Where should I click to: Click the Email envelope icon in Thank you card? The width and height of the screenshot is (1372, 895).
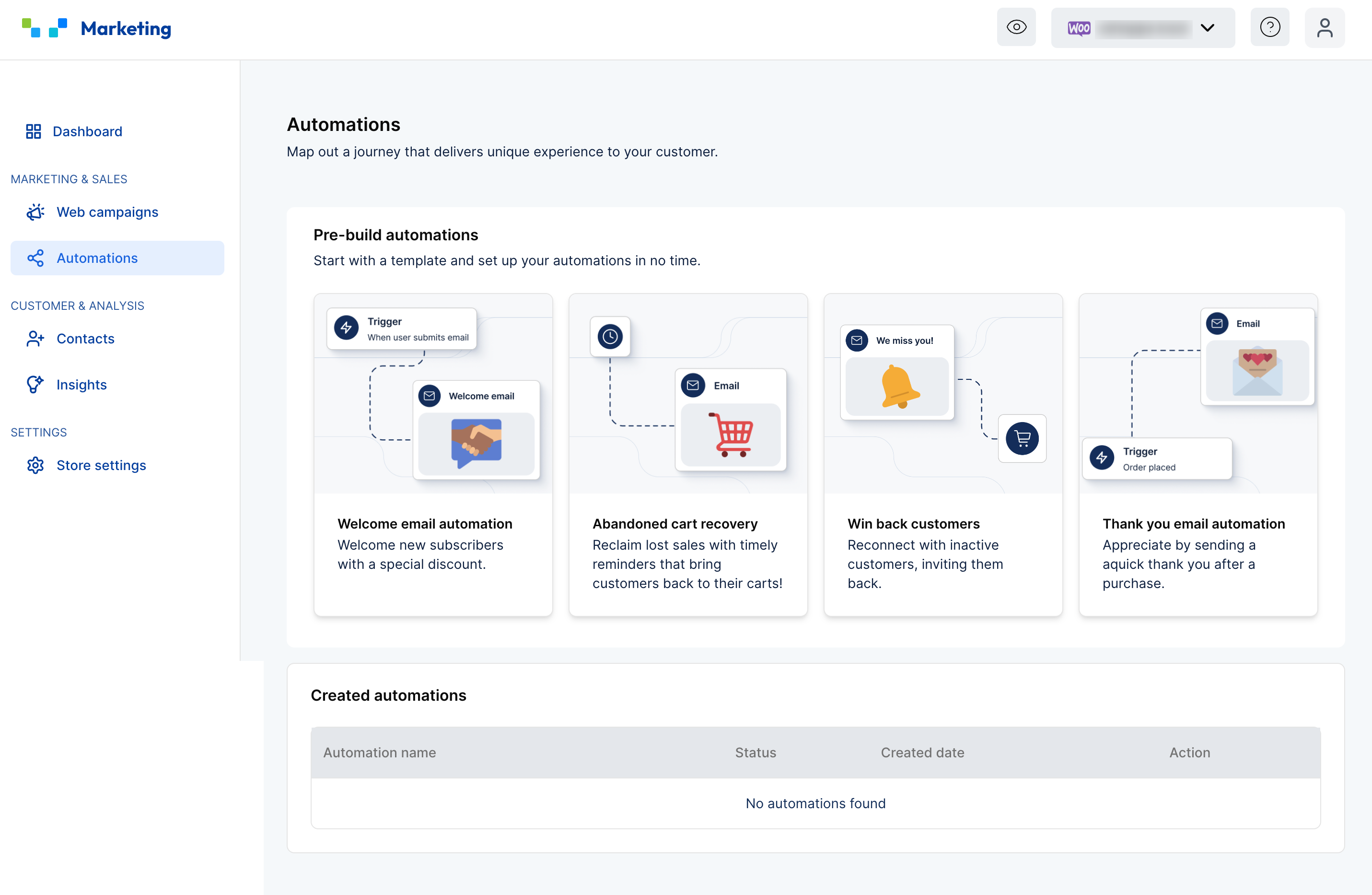[1217, 324]
